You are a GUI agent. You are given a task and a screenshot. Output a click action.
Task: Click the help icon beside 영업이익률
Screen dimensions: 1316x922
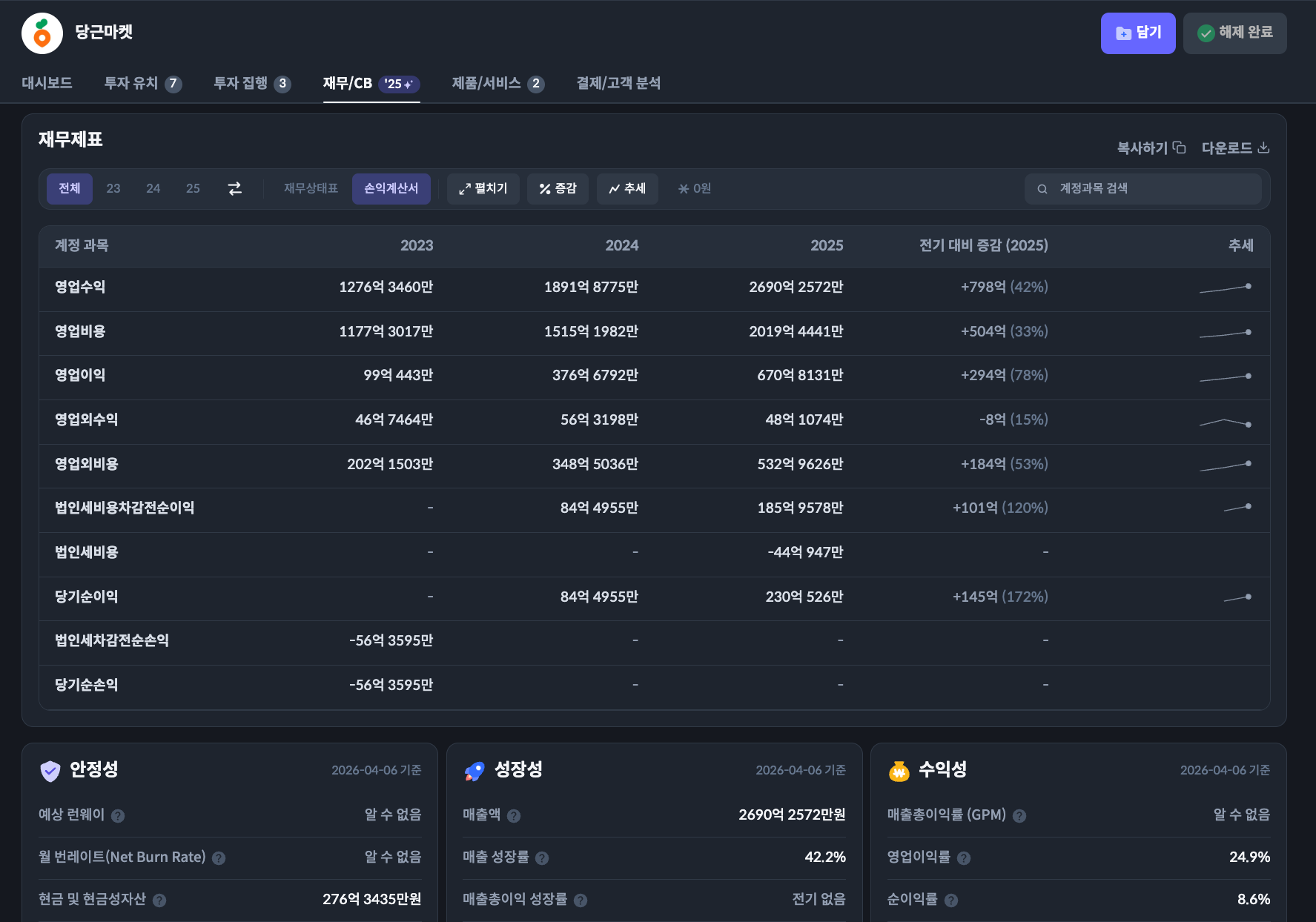point(963,858)
